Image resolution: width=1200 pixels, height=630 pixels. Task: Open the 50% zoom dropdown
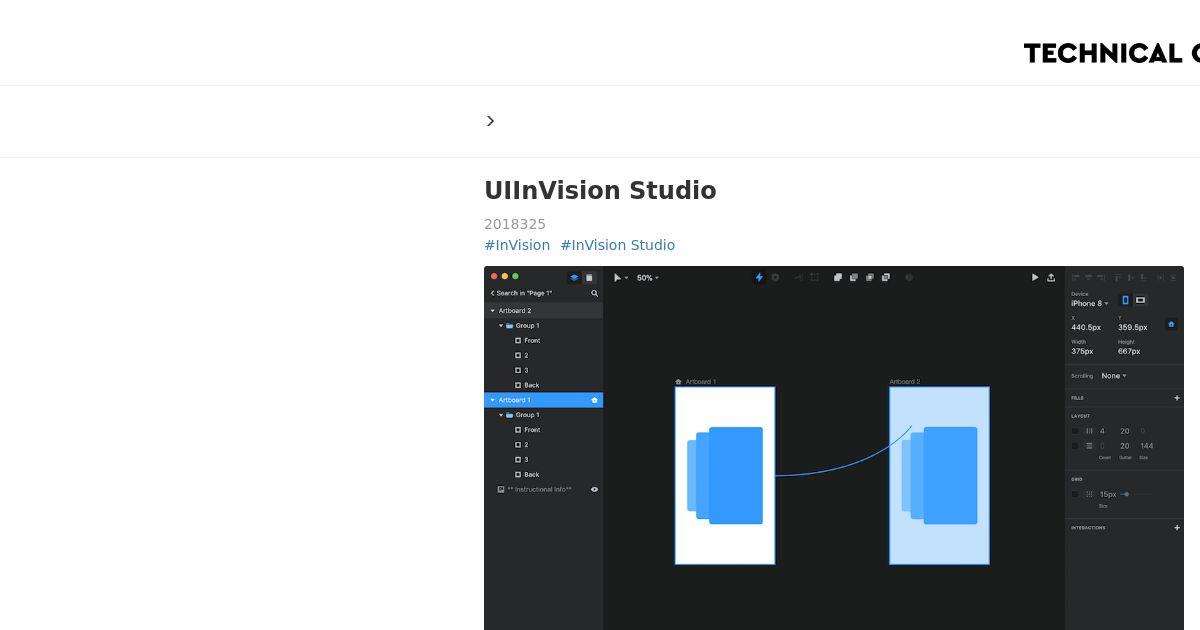pyautogui.click(x=648, y=278)
